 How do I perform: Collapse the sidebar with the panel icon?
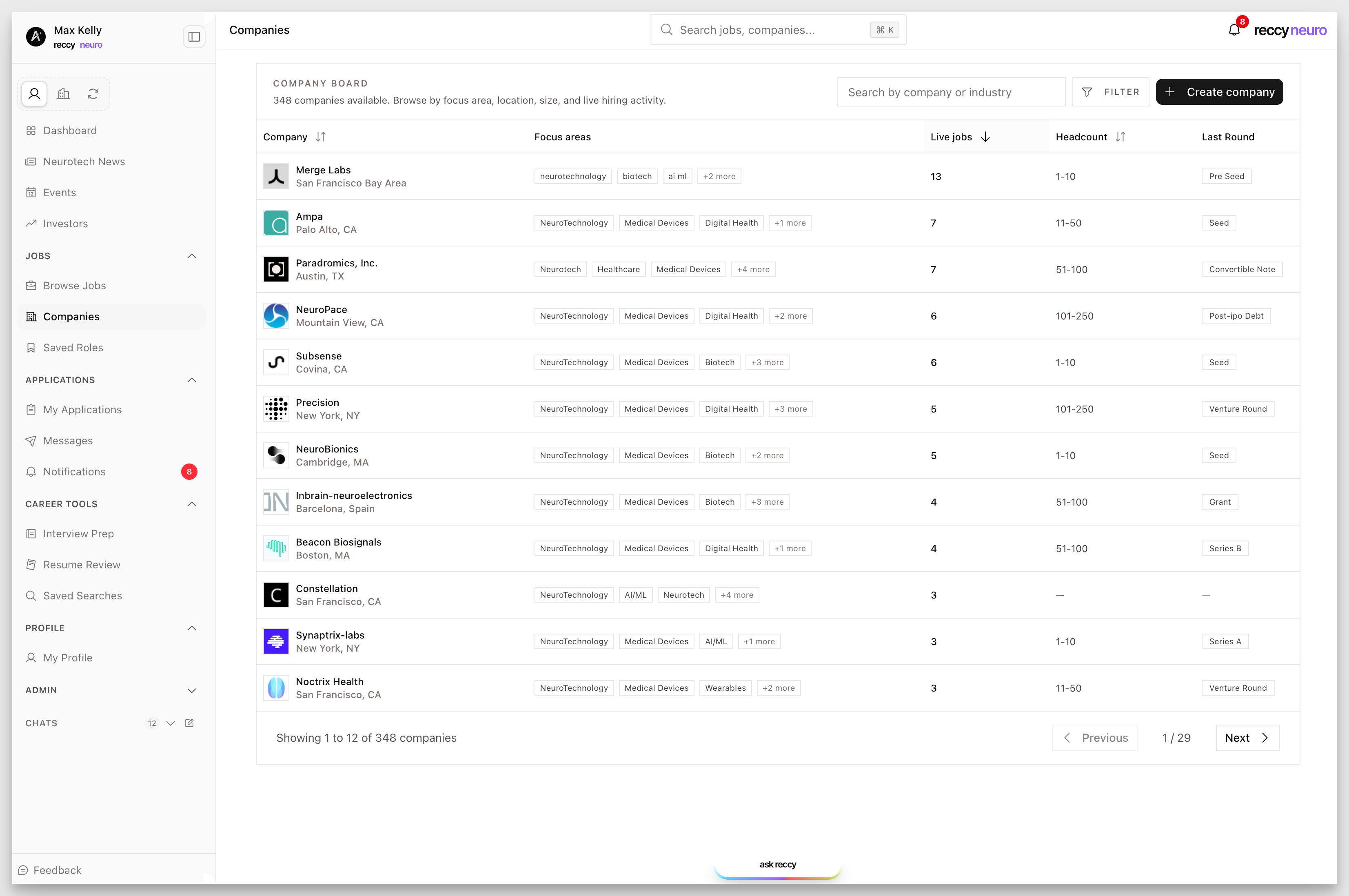[x=194, y=36]
